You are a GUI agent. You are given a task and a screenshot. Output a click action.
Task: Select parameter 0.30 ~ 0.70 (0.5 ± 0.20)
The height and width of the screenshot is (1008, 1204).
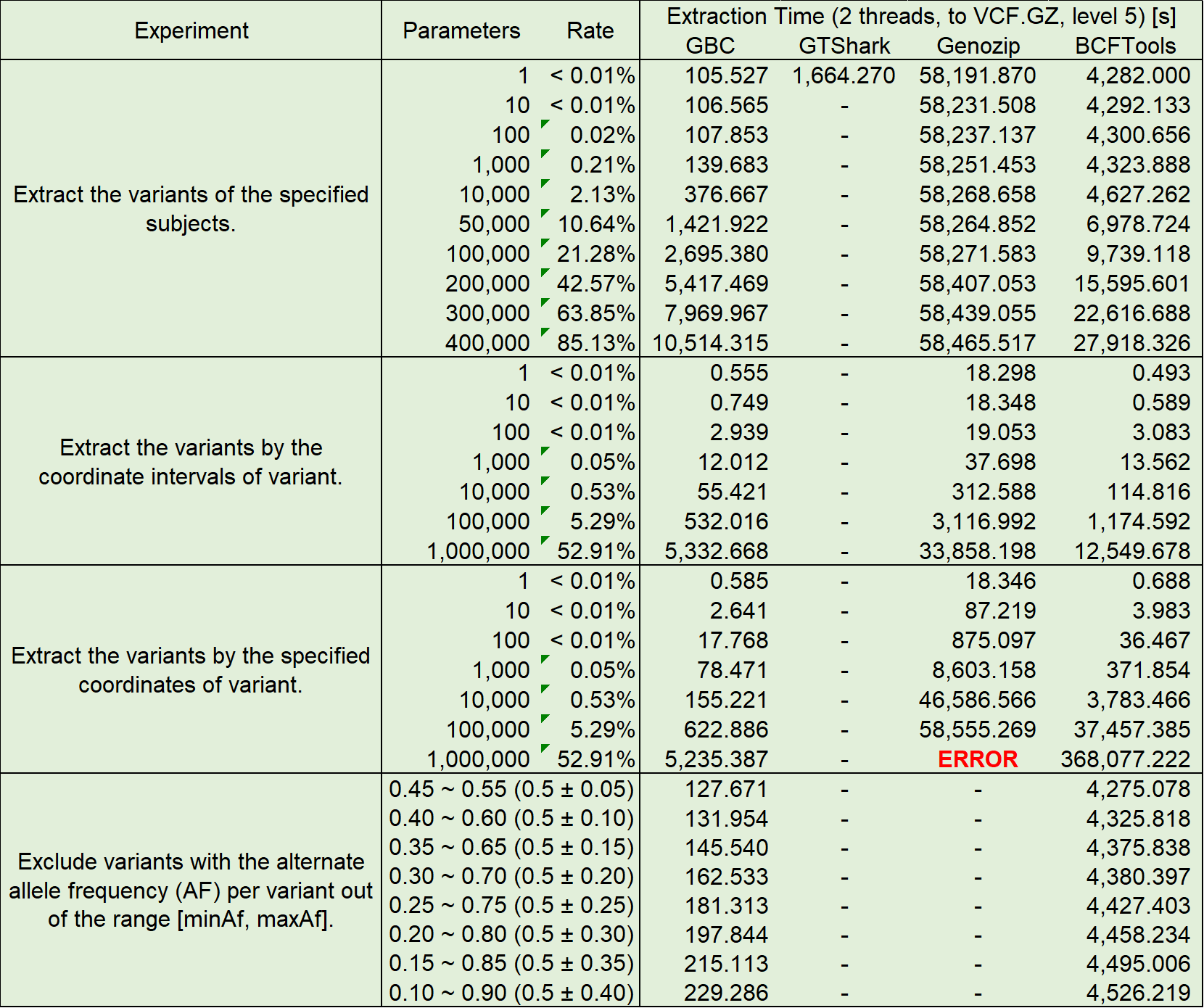511,876
